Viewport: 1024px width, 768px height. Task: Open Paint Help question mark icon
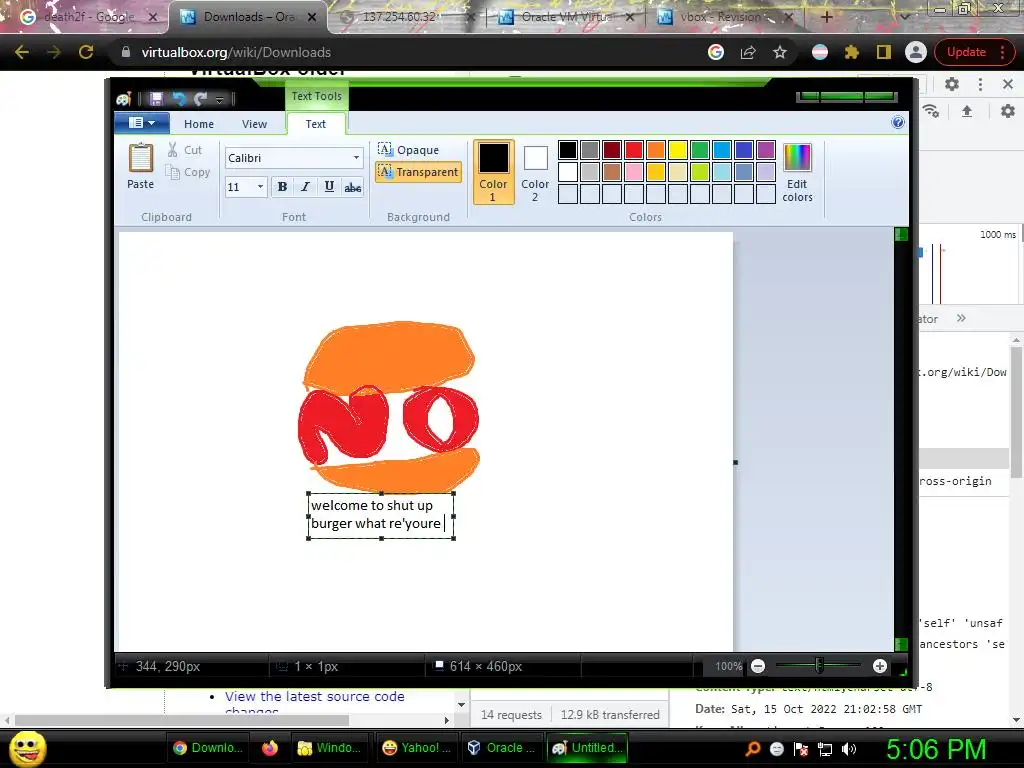pyautogui.click(x=898, y=122)
